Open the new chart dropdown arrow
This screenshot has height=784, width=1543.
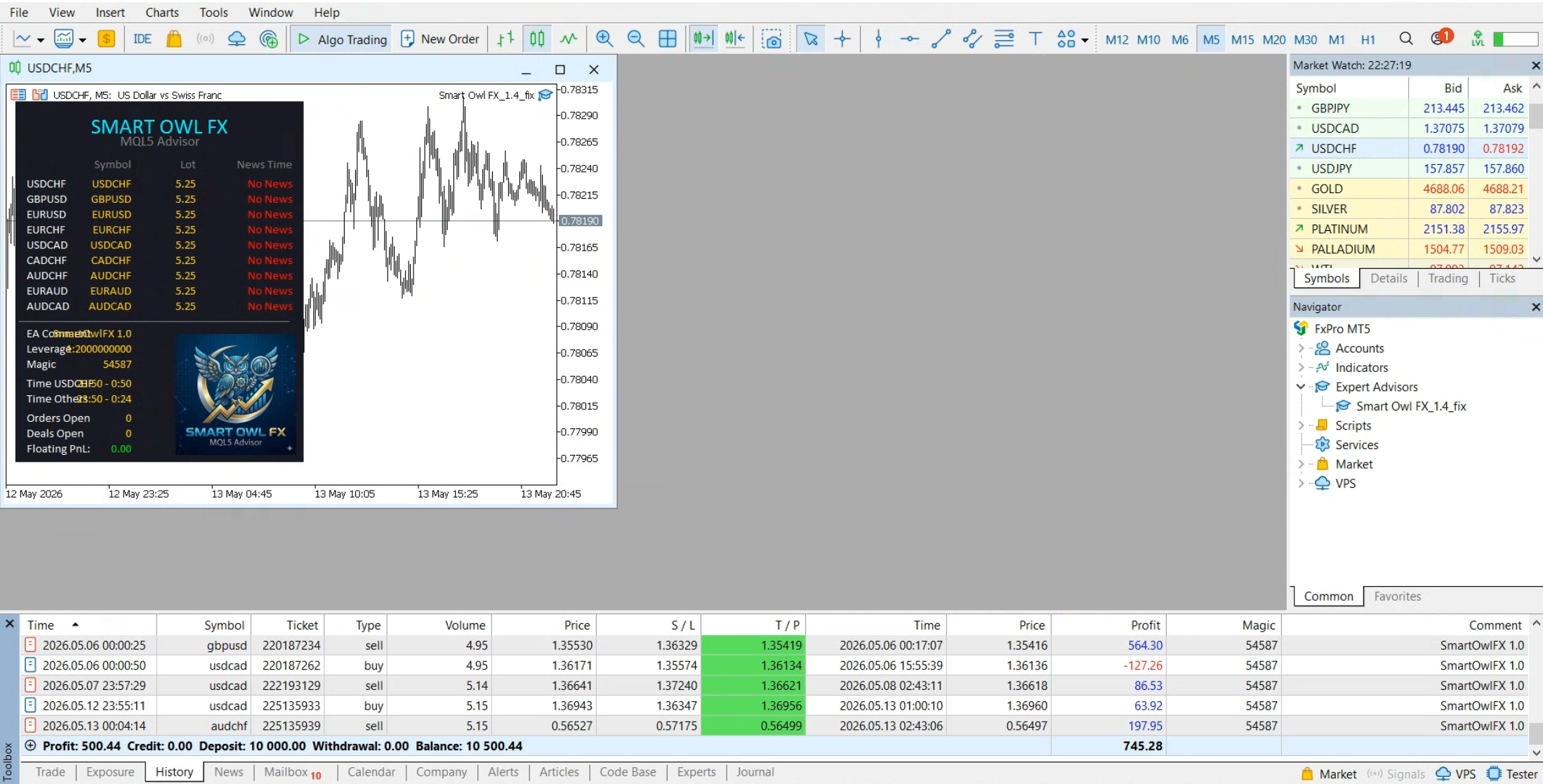pos(41,40)
